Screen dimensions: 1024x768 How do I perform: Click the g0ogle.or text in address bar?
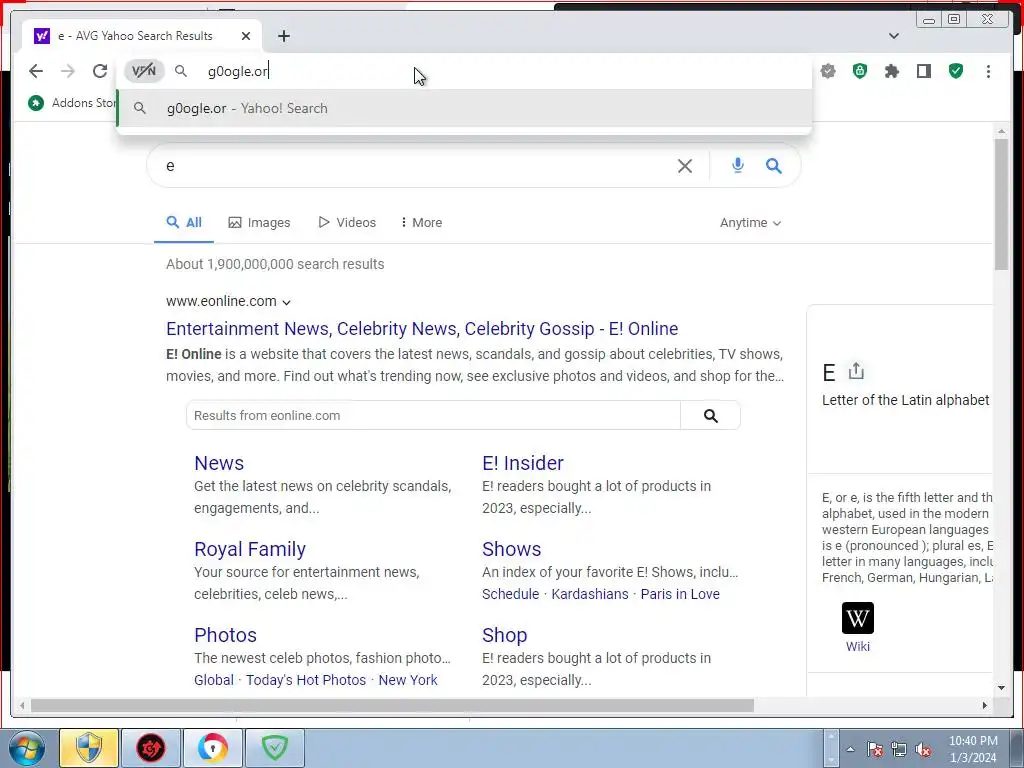[238, 71]
